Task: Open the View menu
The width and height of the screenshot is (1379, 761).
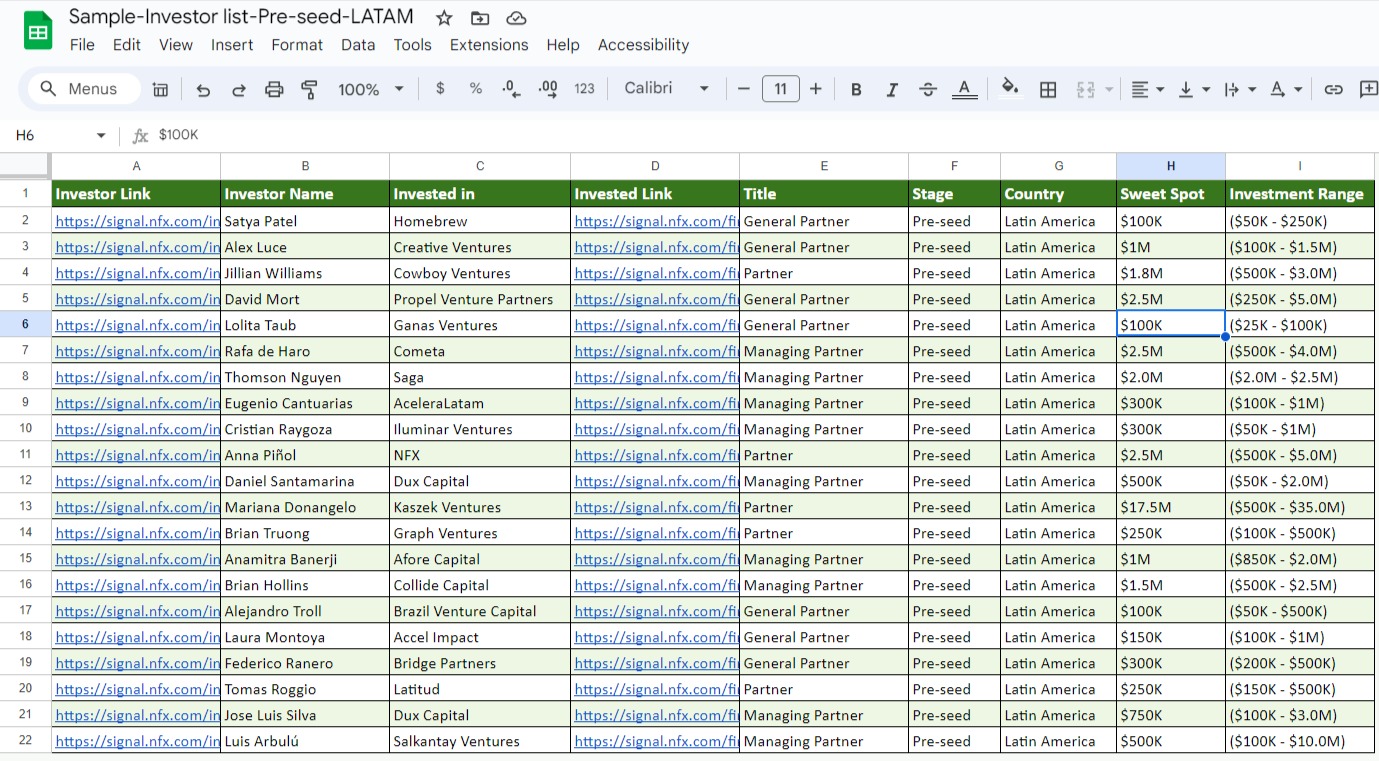Action: (176, 45)
